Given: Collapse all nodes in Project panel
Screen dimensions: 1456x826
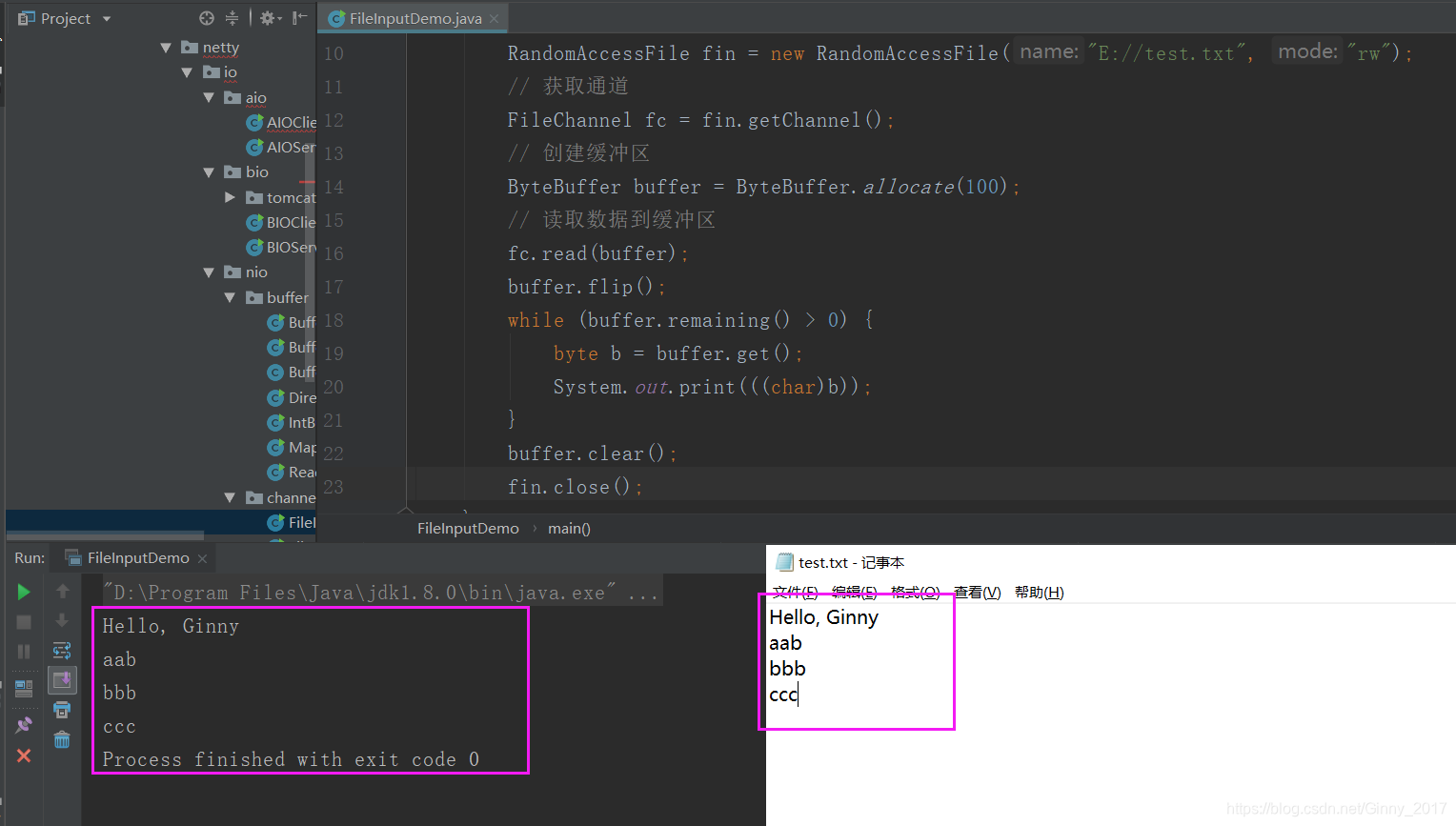Looking at the screenshot, I should click(x=232, y=18).
